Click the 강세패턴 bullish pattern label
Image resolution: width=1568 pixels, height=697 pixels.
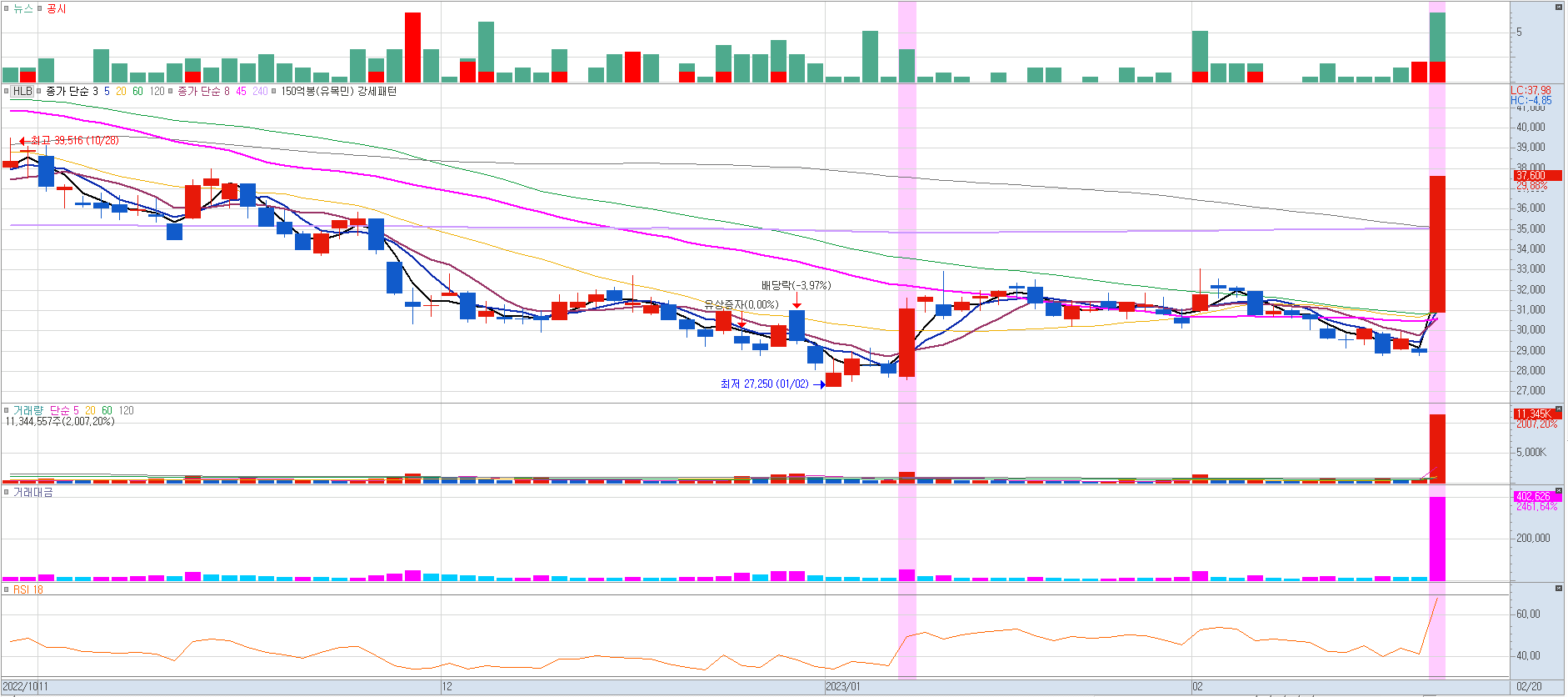point(377,91)
